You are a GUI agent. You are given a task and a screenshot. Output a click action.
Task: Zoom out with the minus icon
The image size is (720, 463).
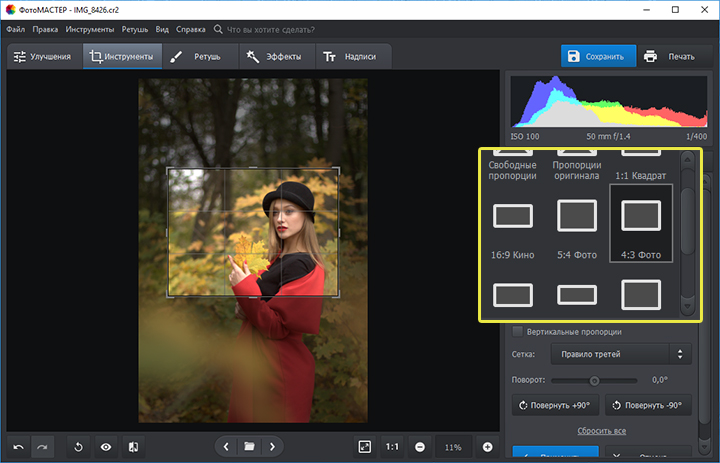click(x=419, y=446)
